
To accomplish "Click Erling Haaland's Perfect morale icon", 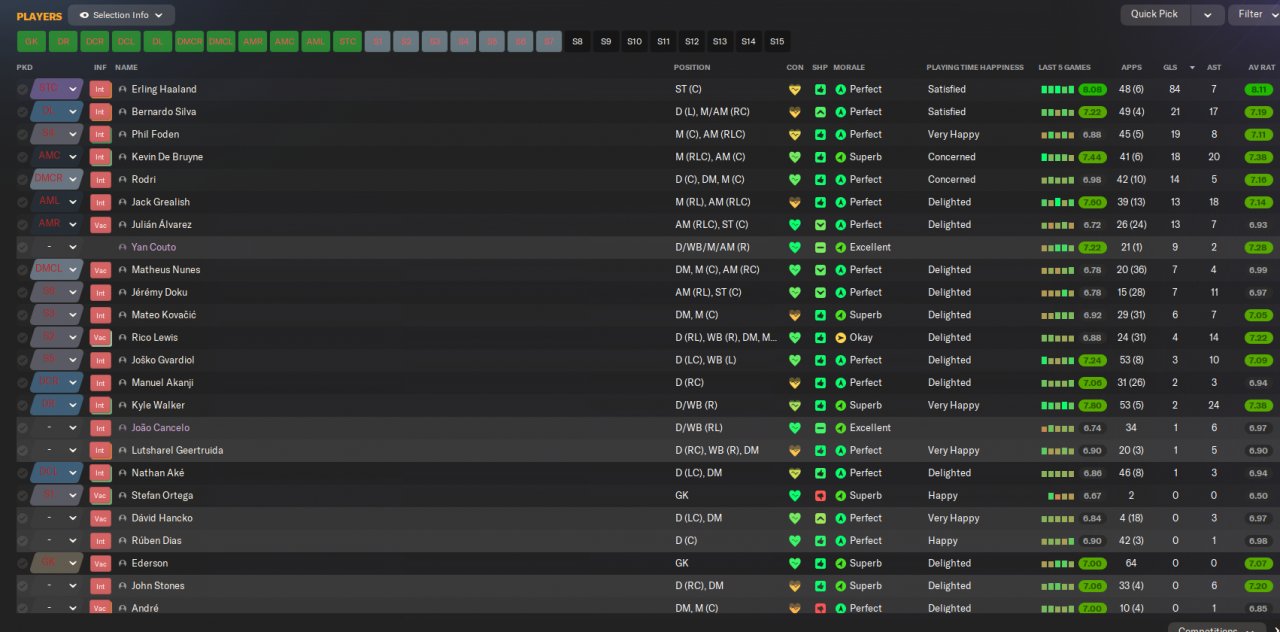I will click(840, 89).
